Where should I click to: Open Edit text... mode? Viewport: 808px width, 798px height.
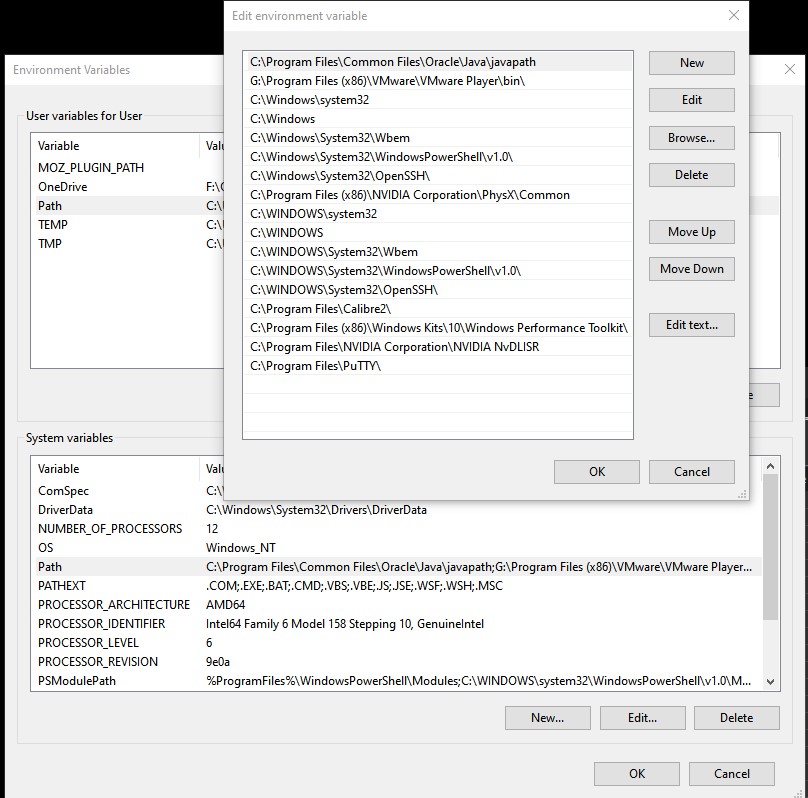pyautogui.click(x=691, y=324)
